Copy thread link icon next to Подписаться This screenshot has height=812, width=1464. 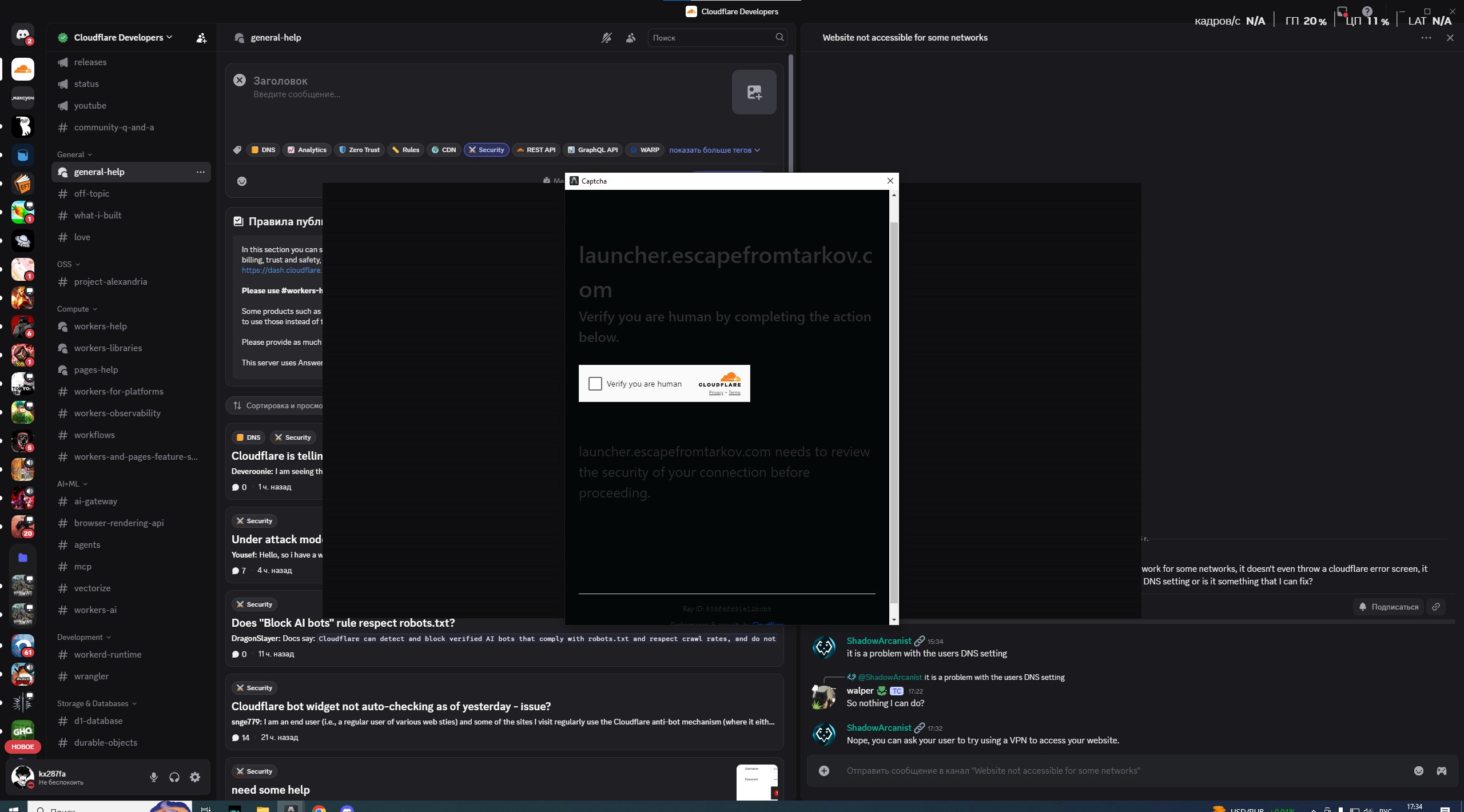click(1436, 607)
